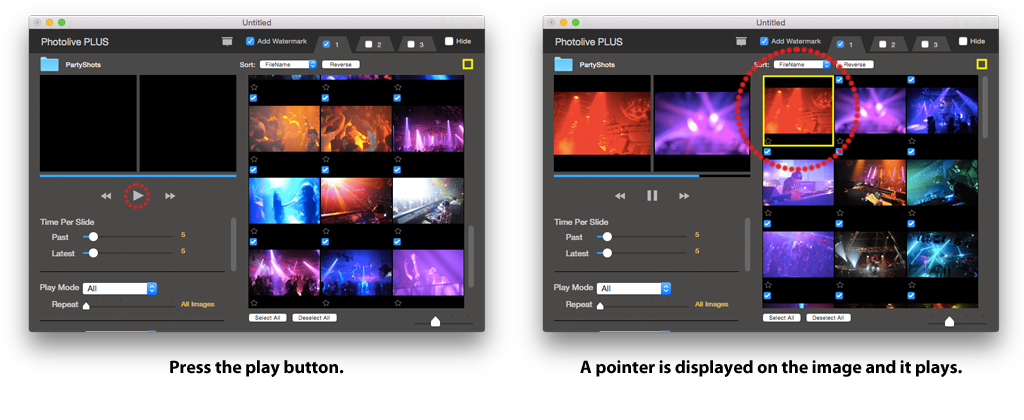1024x420 pixels.
Task: Star the red light burst photo, left window
Action: [x=325, y=231]
